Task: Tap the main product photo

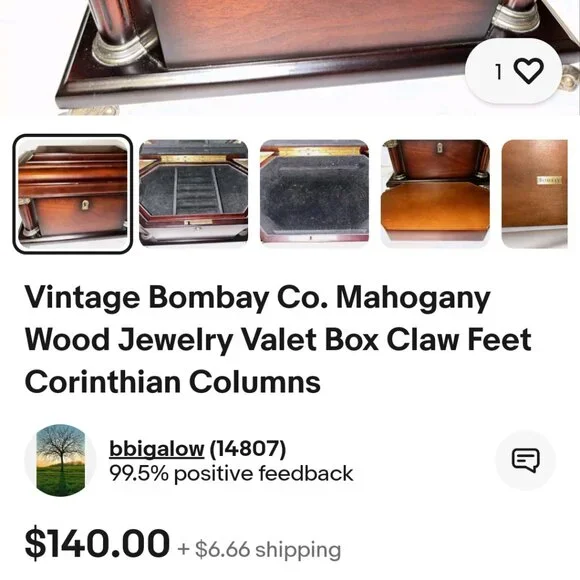Action: [x=290, y=57]
